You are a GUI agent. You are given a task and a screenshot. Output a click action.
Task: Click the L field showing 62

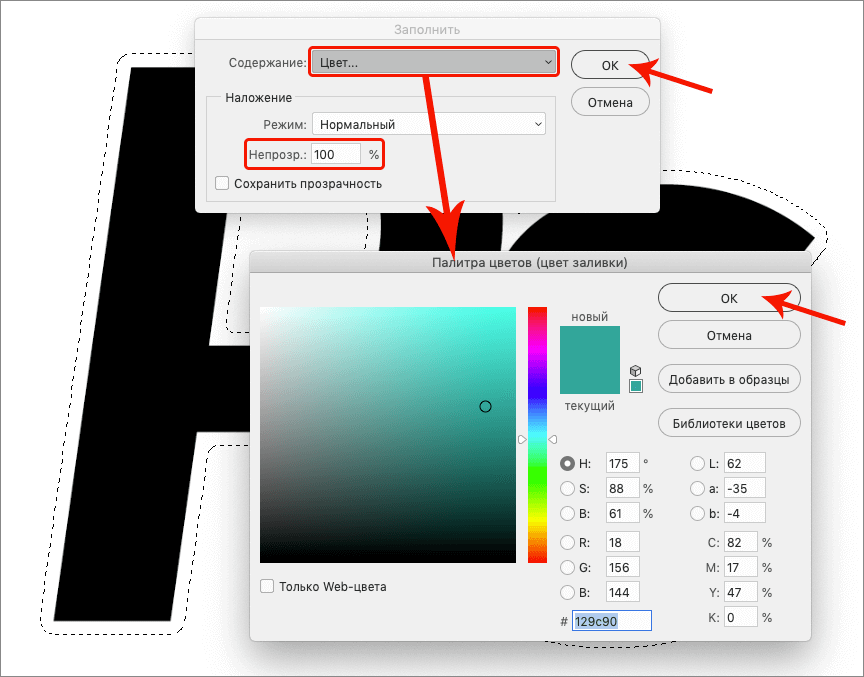pos(744,463)
